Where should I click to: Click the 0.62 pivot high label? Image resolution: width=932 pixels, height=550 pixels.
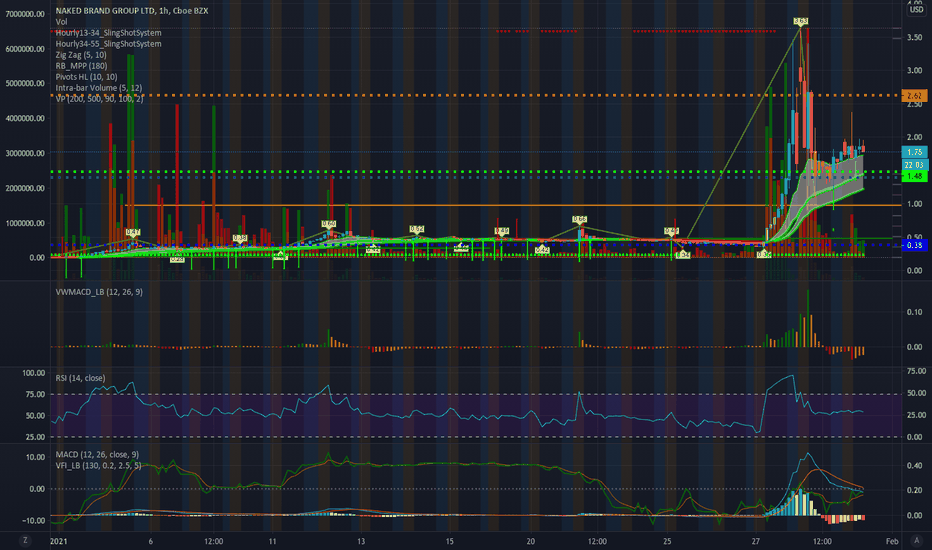click(417, 229)
